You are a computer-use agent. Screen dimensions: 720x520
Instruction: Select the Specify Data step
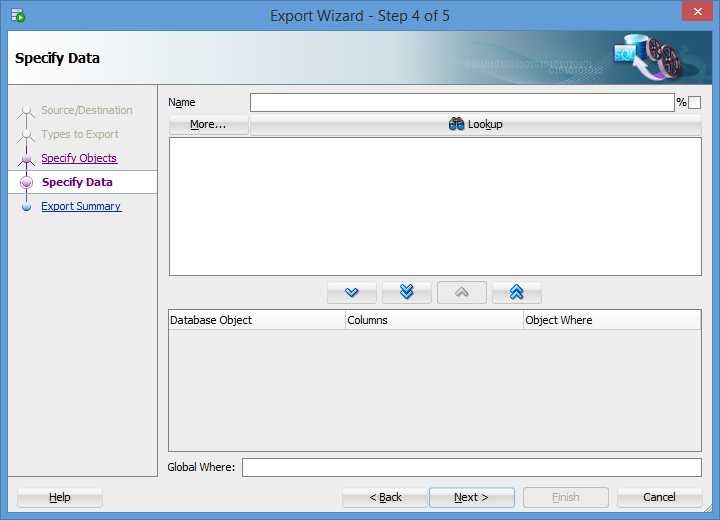[77, 182]
